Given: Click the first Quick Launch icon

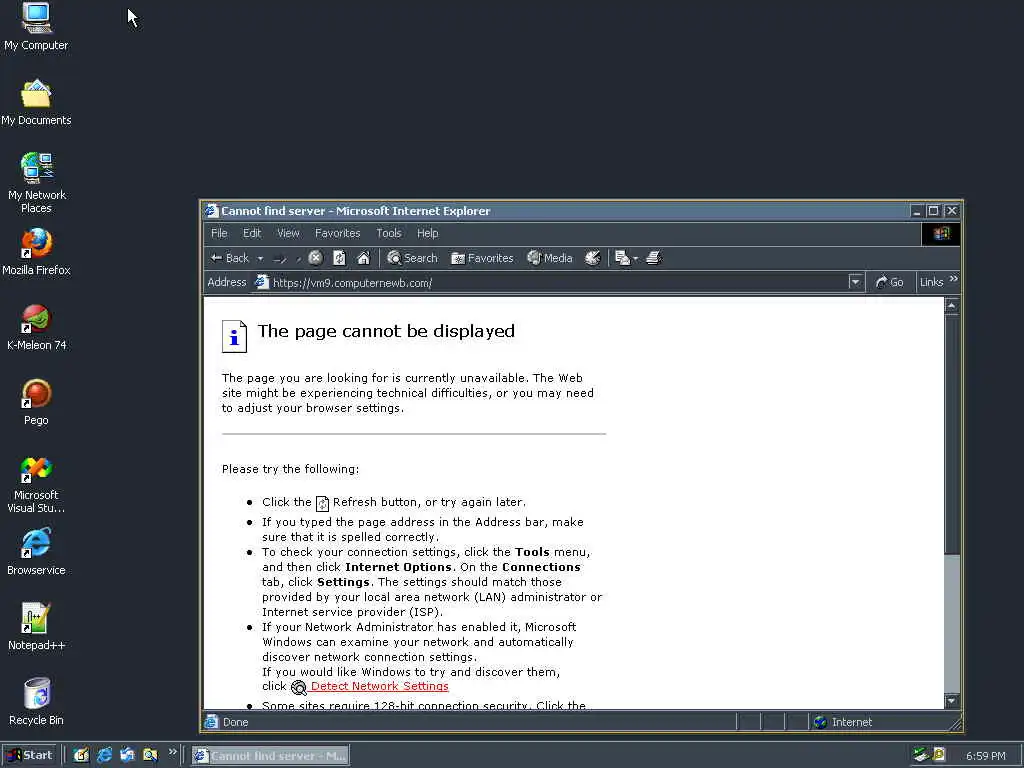Looking at the screenshot, I should pyautogui.click(x=81, y=756).
